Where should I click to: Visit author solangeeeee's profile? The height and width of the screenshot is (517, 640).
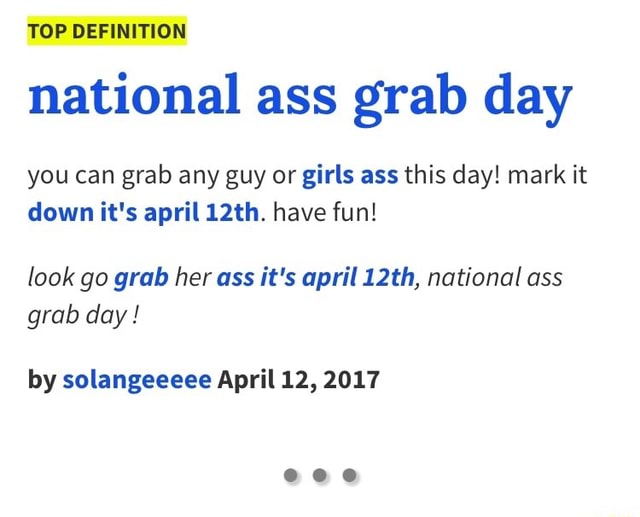tap(137, 380)
